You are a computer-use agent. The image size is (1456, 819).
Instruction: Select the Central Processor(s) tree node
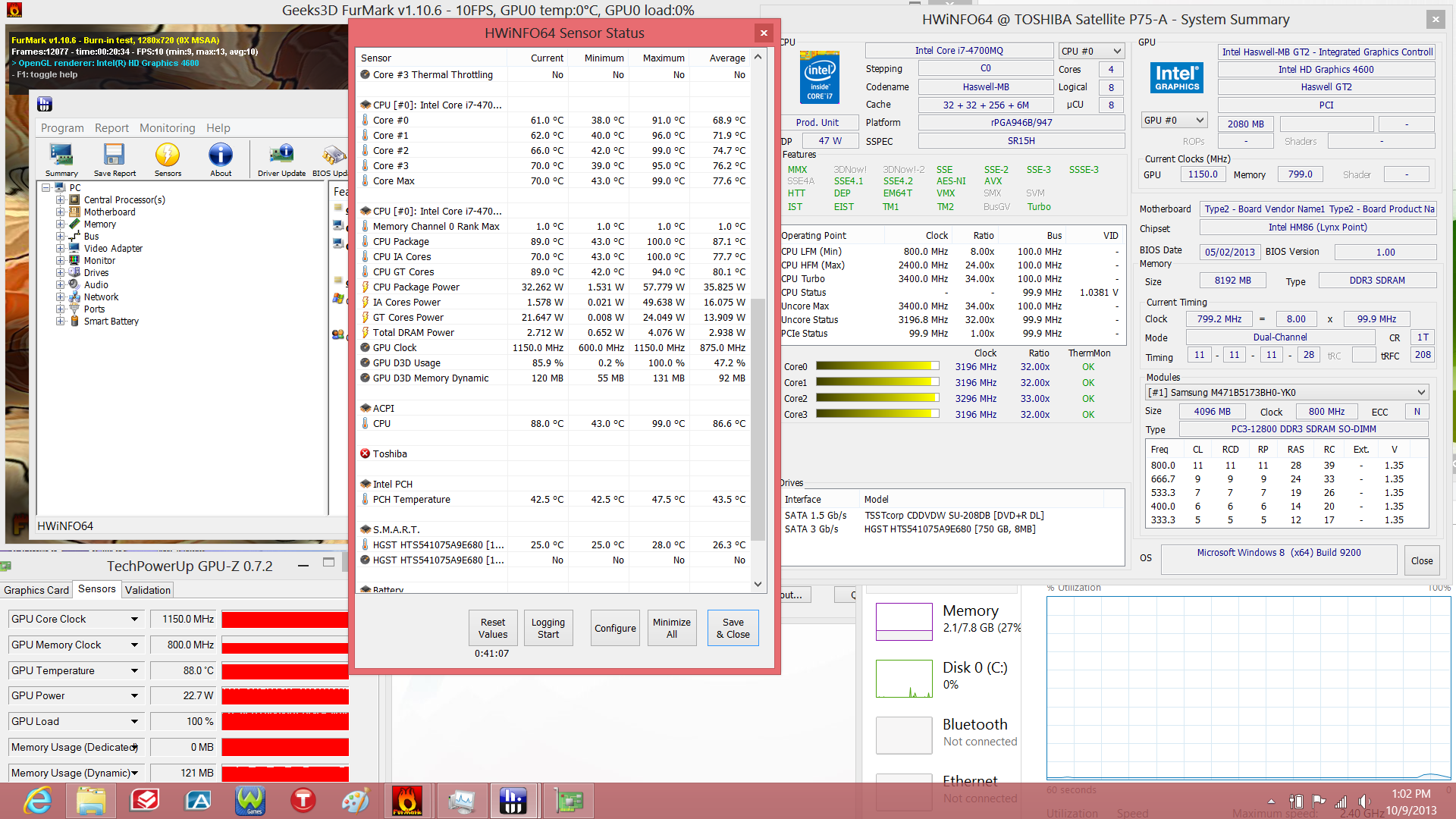(x=124, y=200)
